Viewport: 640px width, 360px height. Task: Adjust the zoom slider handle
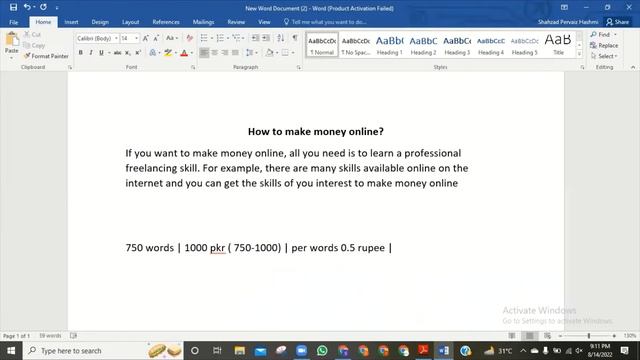(x=589, y=336)
